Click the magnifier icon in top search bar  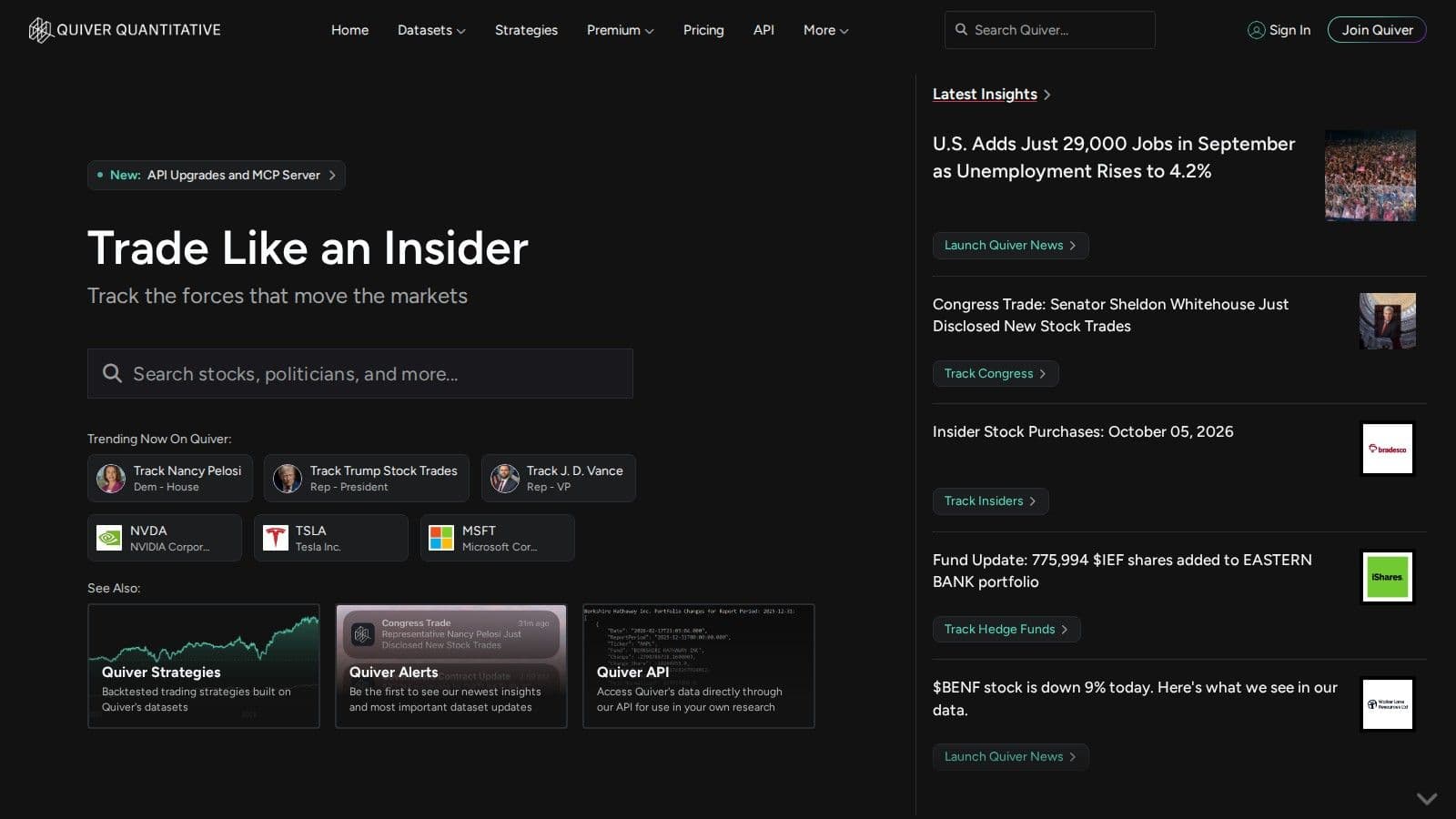click(961, 30)
